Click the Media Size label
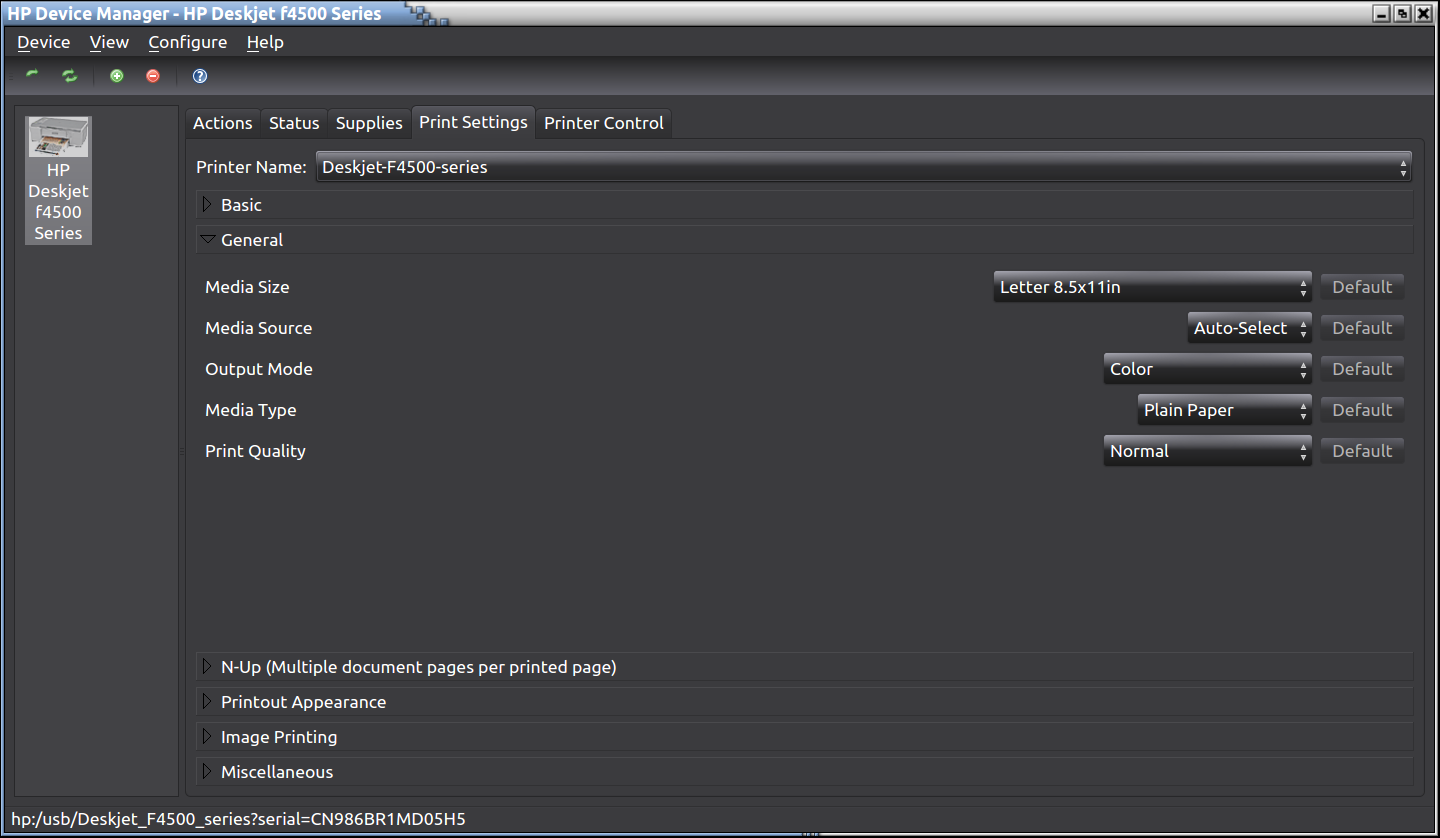This screenshot has height=838, width=1440. (247, 287)
